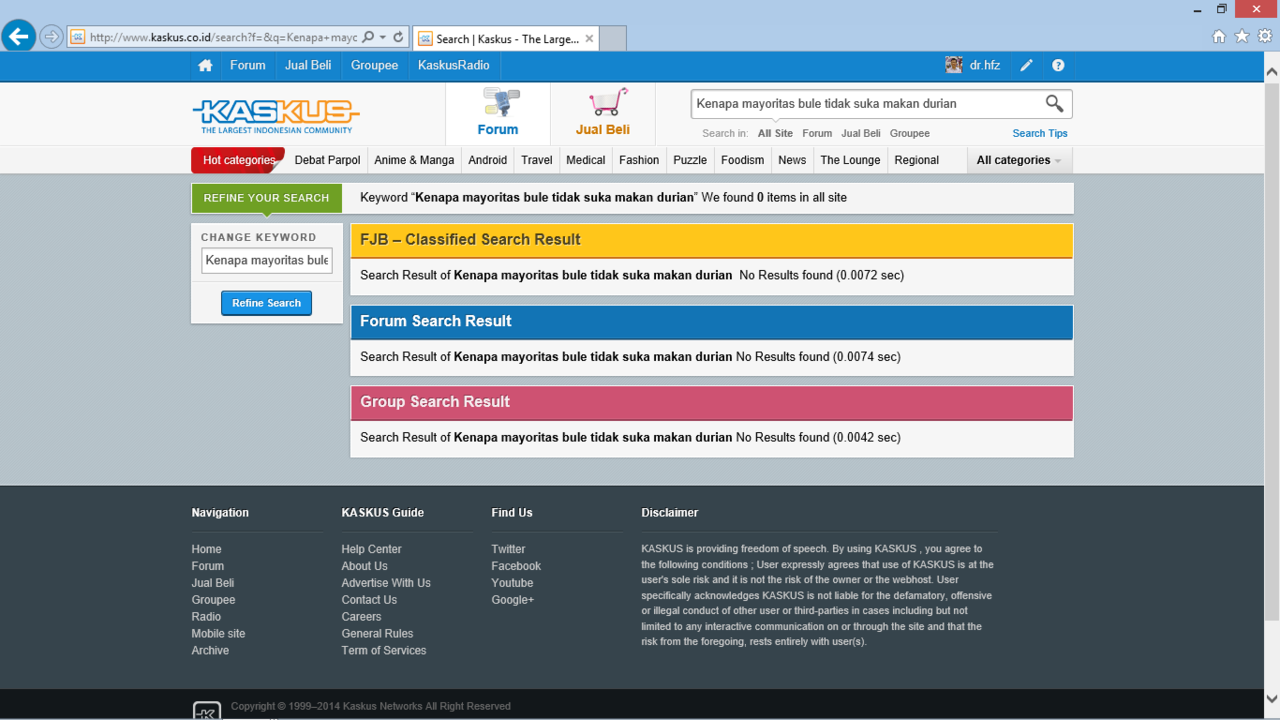Image resolution: width=1280 pixels, height=720 pixels.
Task: Open the footer Mobile site link
Action: click(218, 634)
